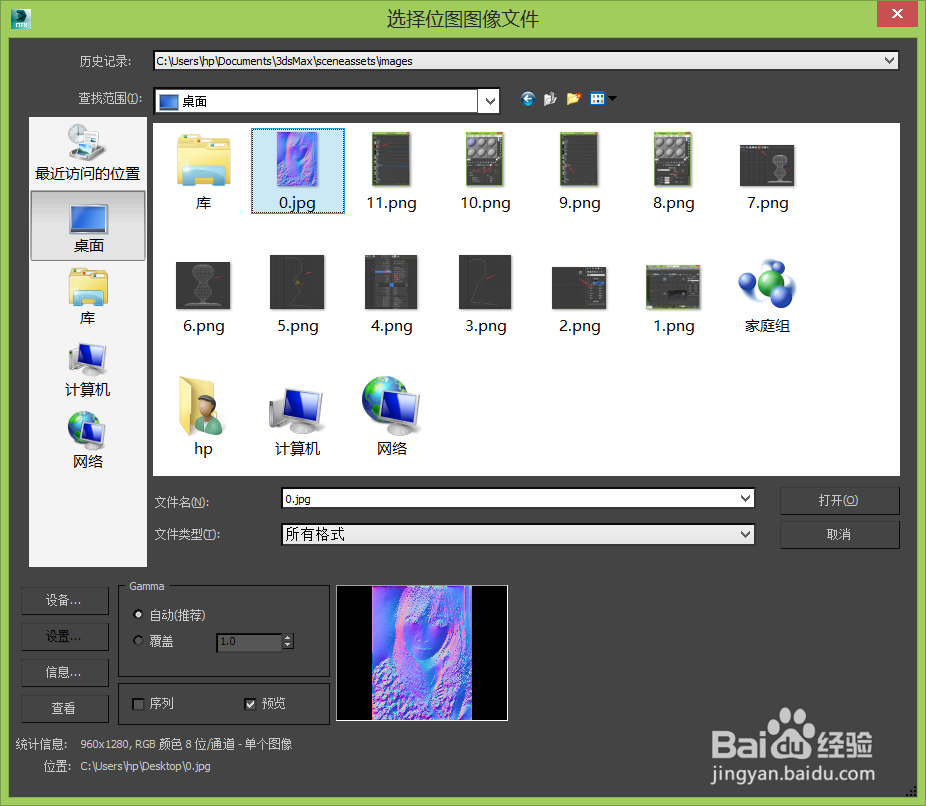
Task: Open the 库 sidebar shortcut
Action: (x=87, y=297)
